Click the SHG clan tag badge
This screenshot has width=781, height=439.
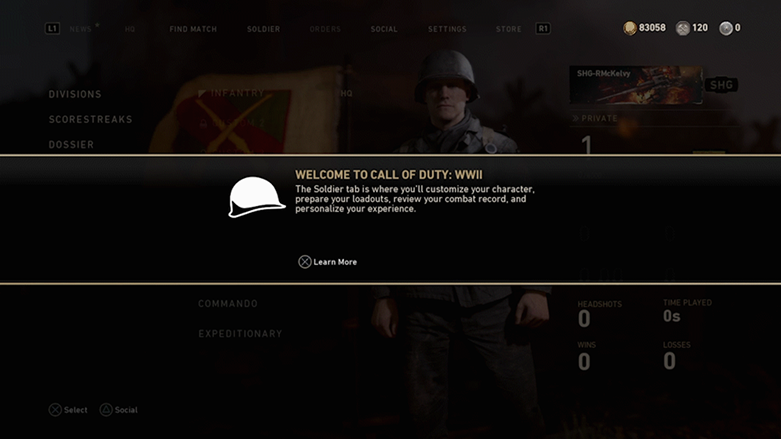click(721, 85)
